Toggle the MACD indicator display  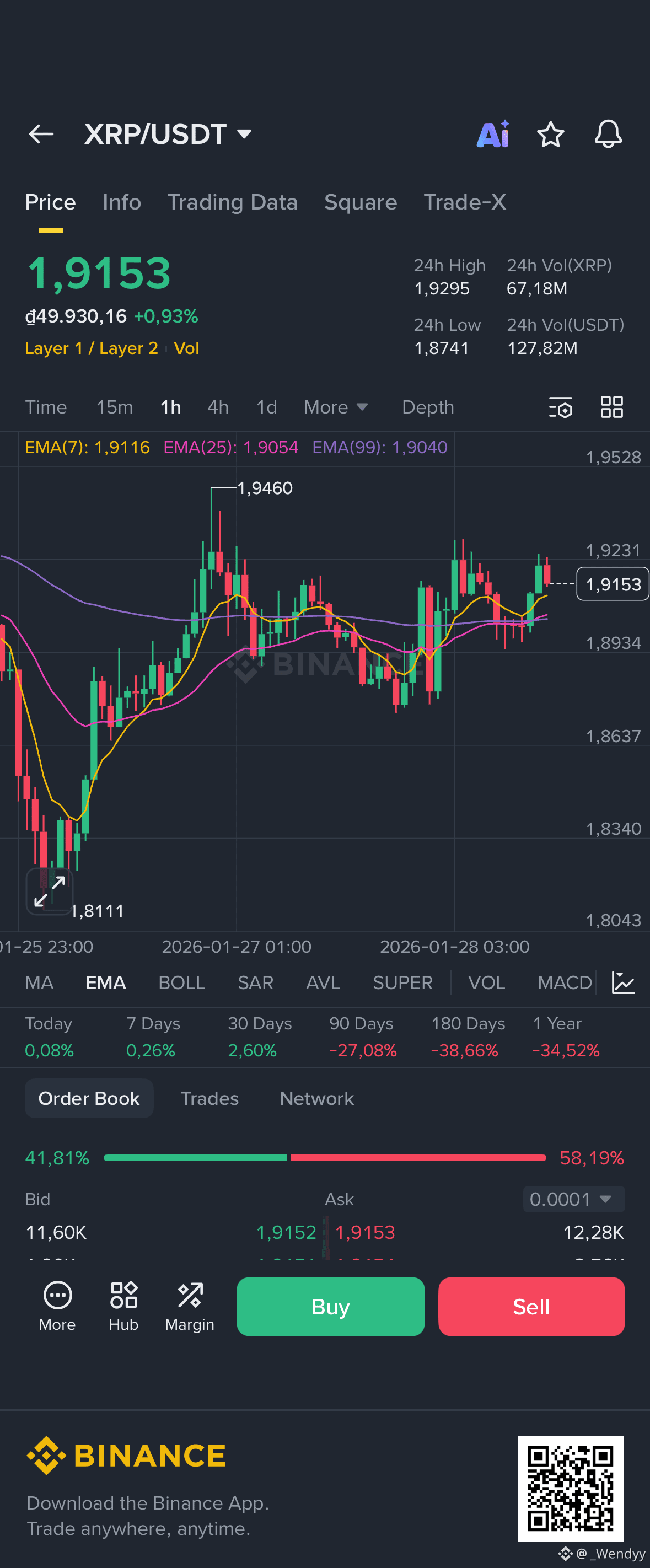(563, 982)
